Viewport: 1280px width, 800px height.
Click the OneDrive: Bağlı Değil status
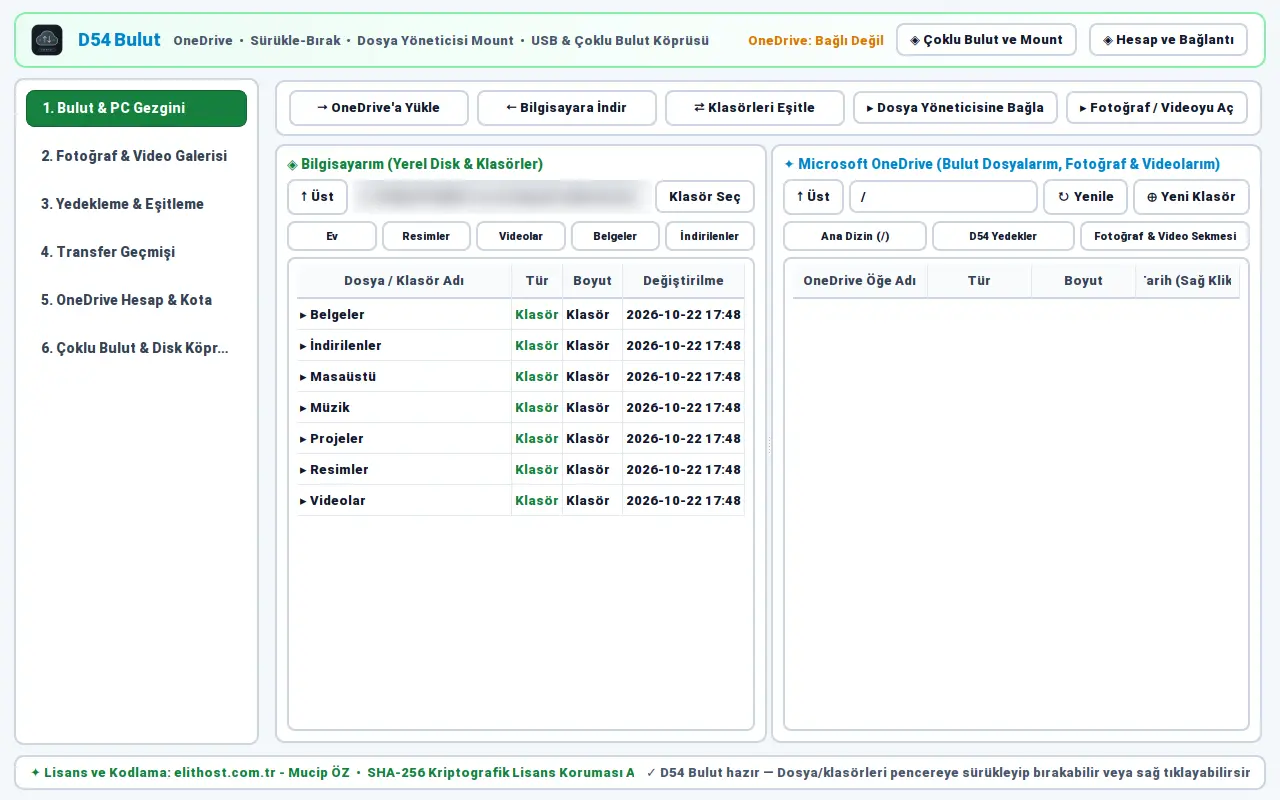(816, 41)
